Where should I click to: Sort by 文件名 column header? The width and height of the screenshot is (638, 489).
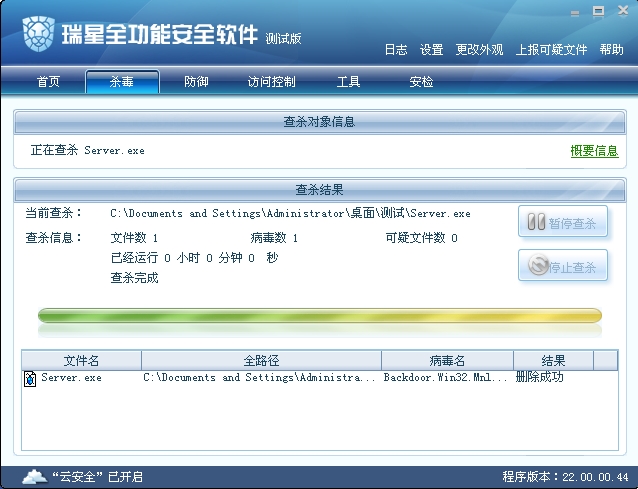81,360
